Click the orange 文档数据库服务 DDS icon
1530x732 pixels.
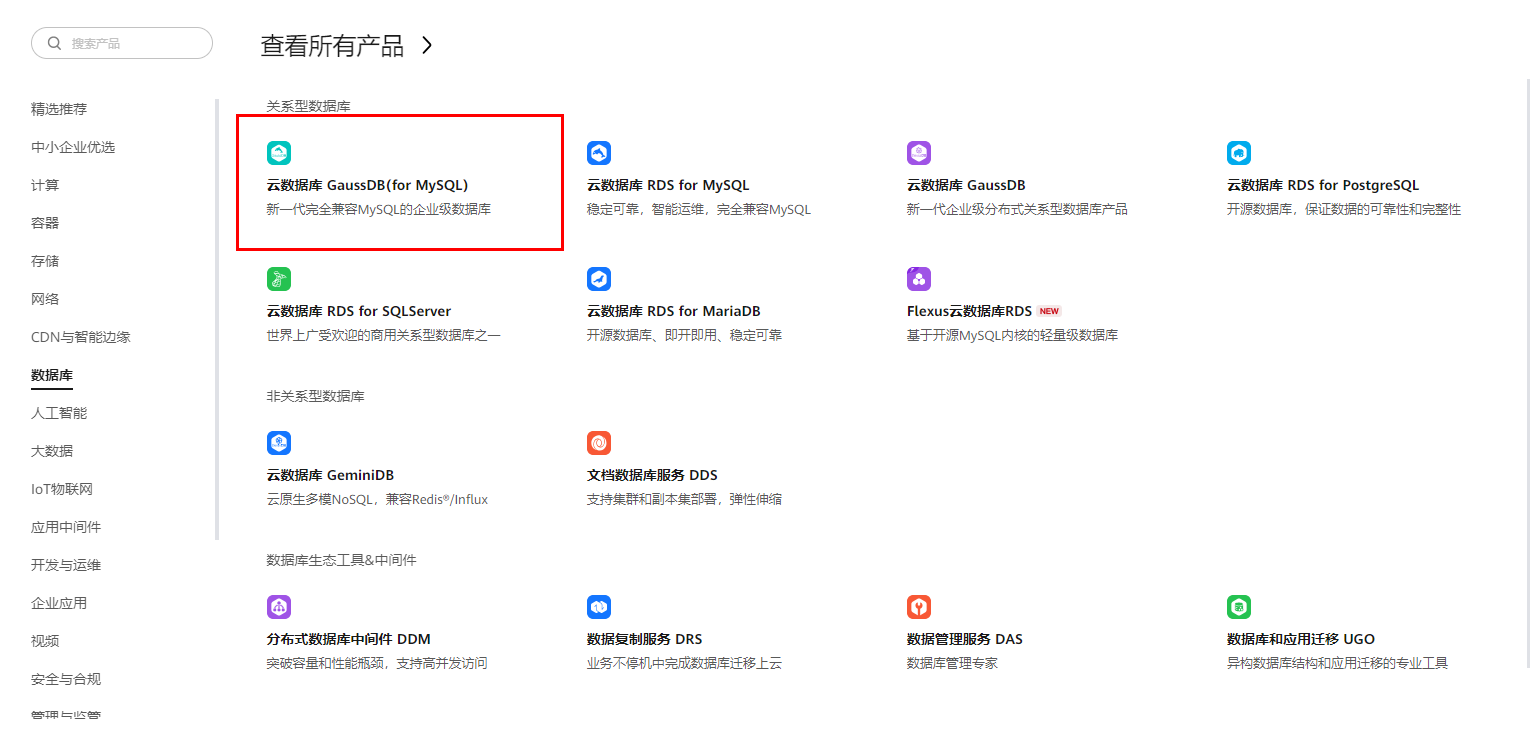pos(599,443)
